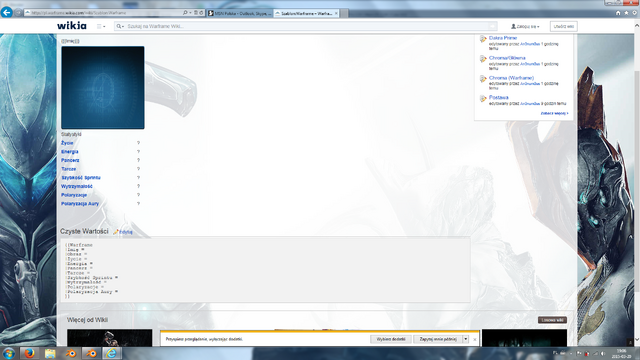Image resolution: width=640 pixels, height=360 pixels.
Task: Click the edit icon beside Chroma/Główna
Action: (483, 59)
